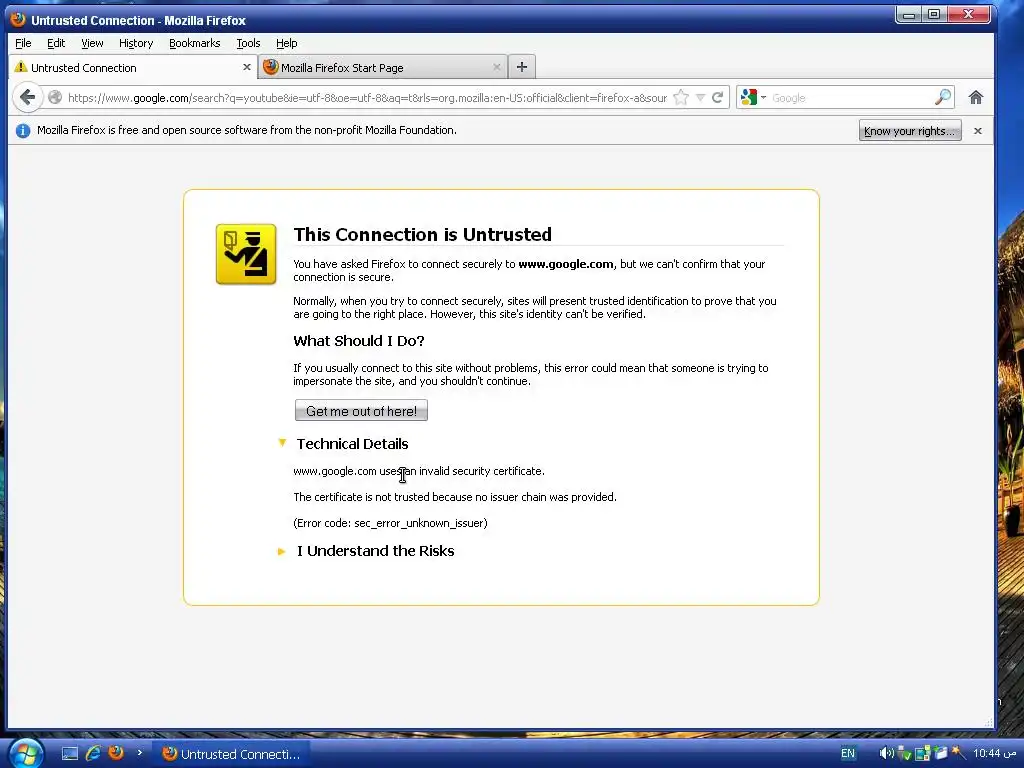Image resolution: width=1024 pixels, height=768 pixels.
Task: Open the File menu
Action: (x=23, y=43)
